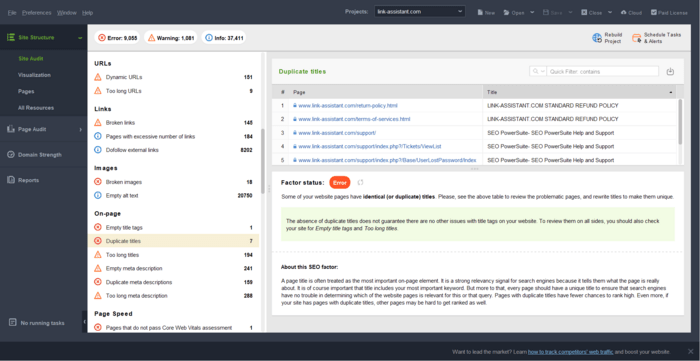Viewport: 700px width, 361px height.
Task: Open the Preferences menu
Action: point(37,13)
